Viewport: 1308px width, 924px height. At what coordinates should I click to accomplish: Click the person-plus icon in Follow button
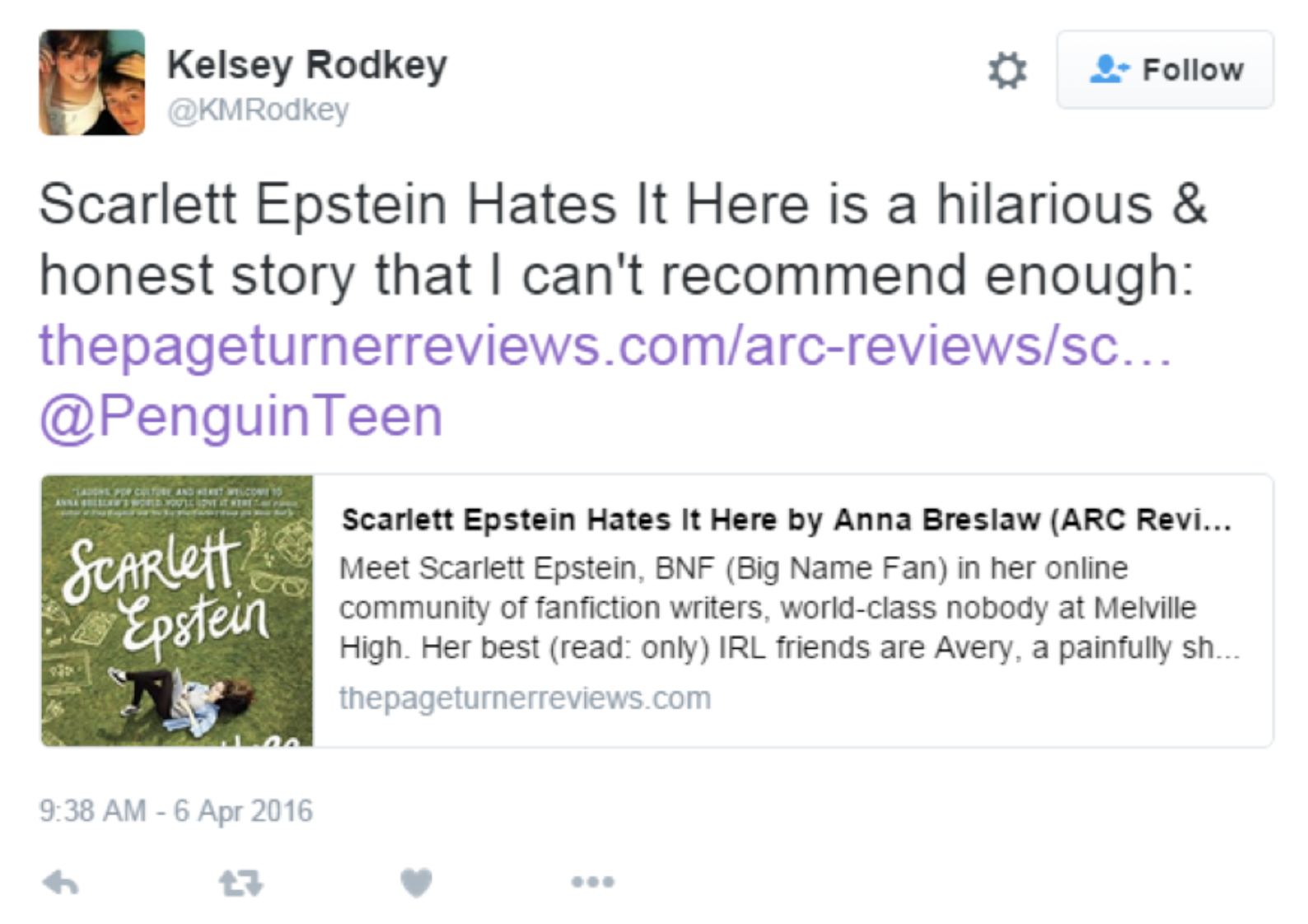tap(1108, 69)
